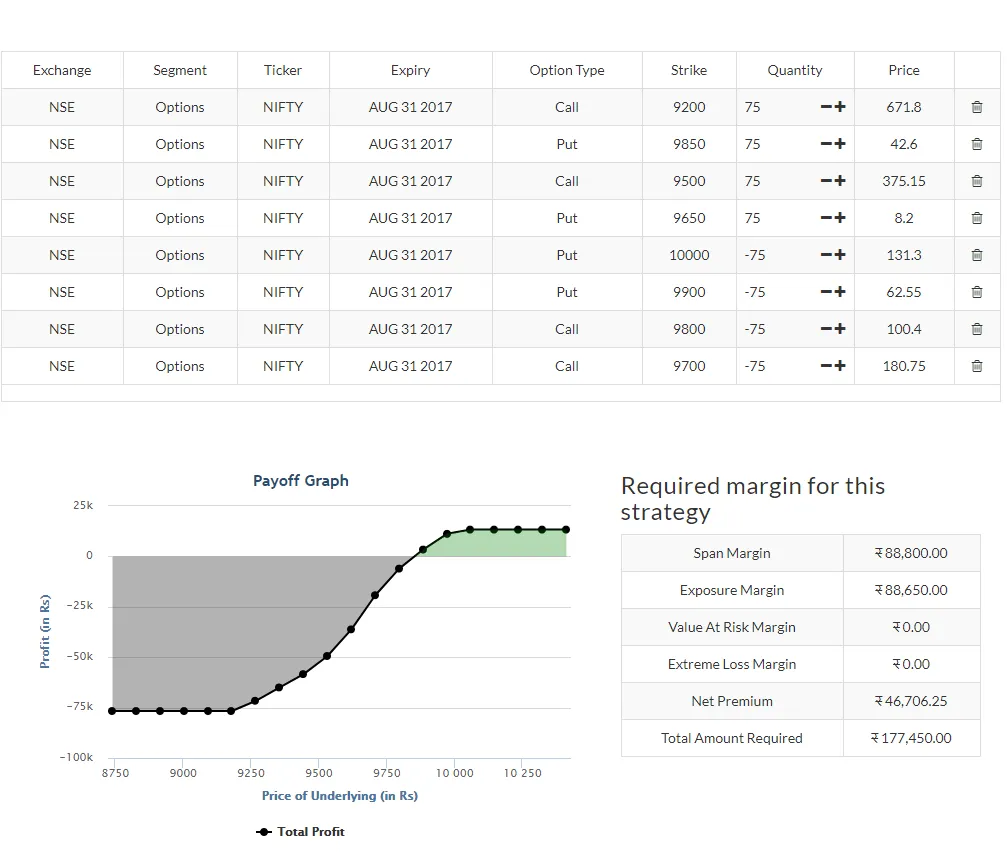Image resolution: width=1007 pixels, height=855 pixels.
Task: Delete the 9200 Call option row
Action: point(977,107)
